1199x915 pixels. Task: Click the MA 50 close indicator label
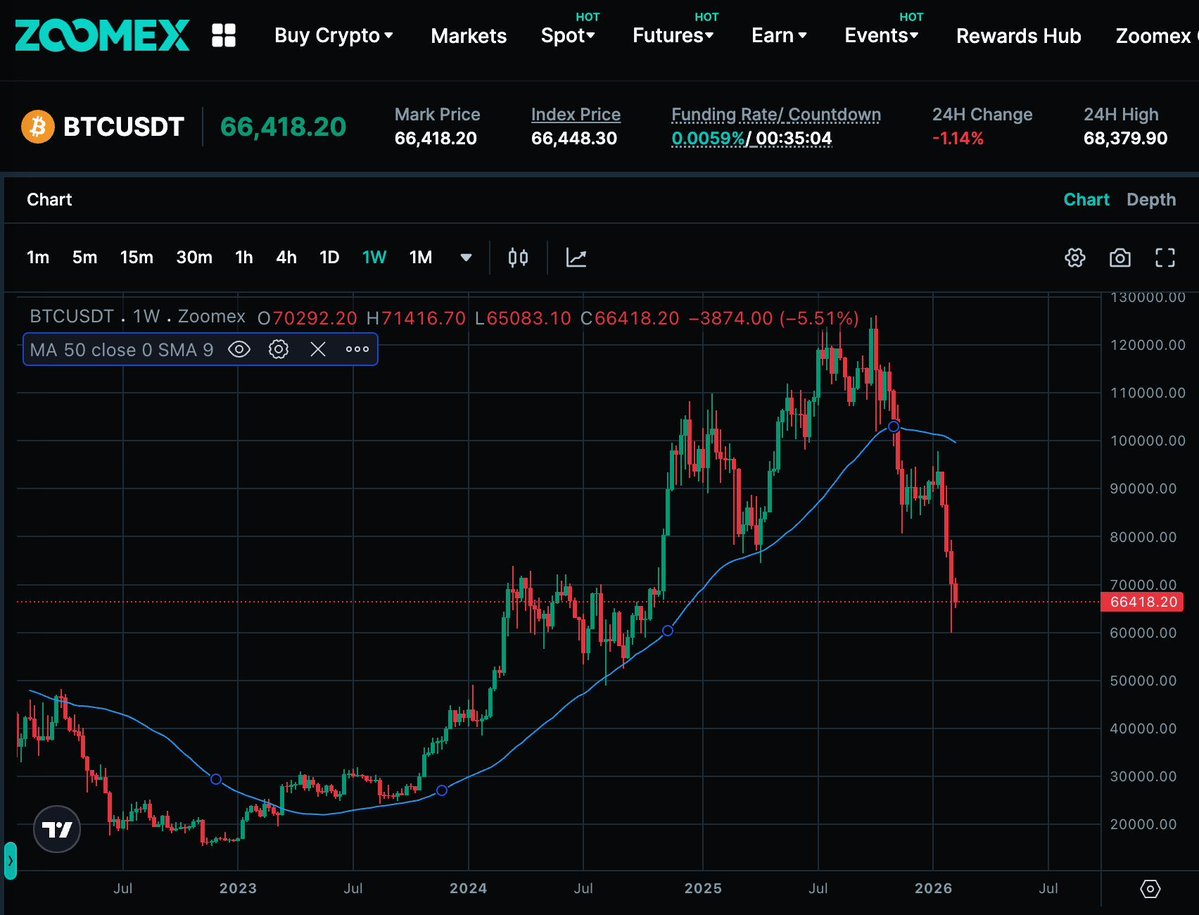122,350
